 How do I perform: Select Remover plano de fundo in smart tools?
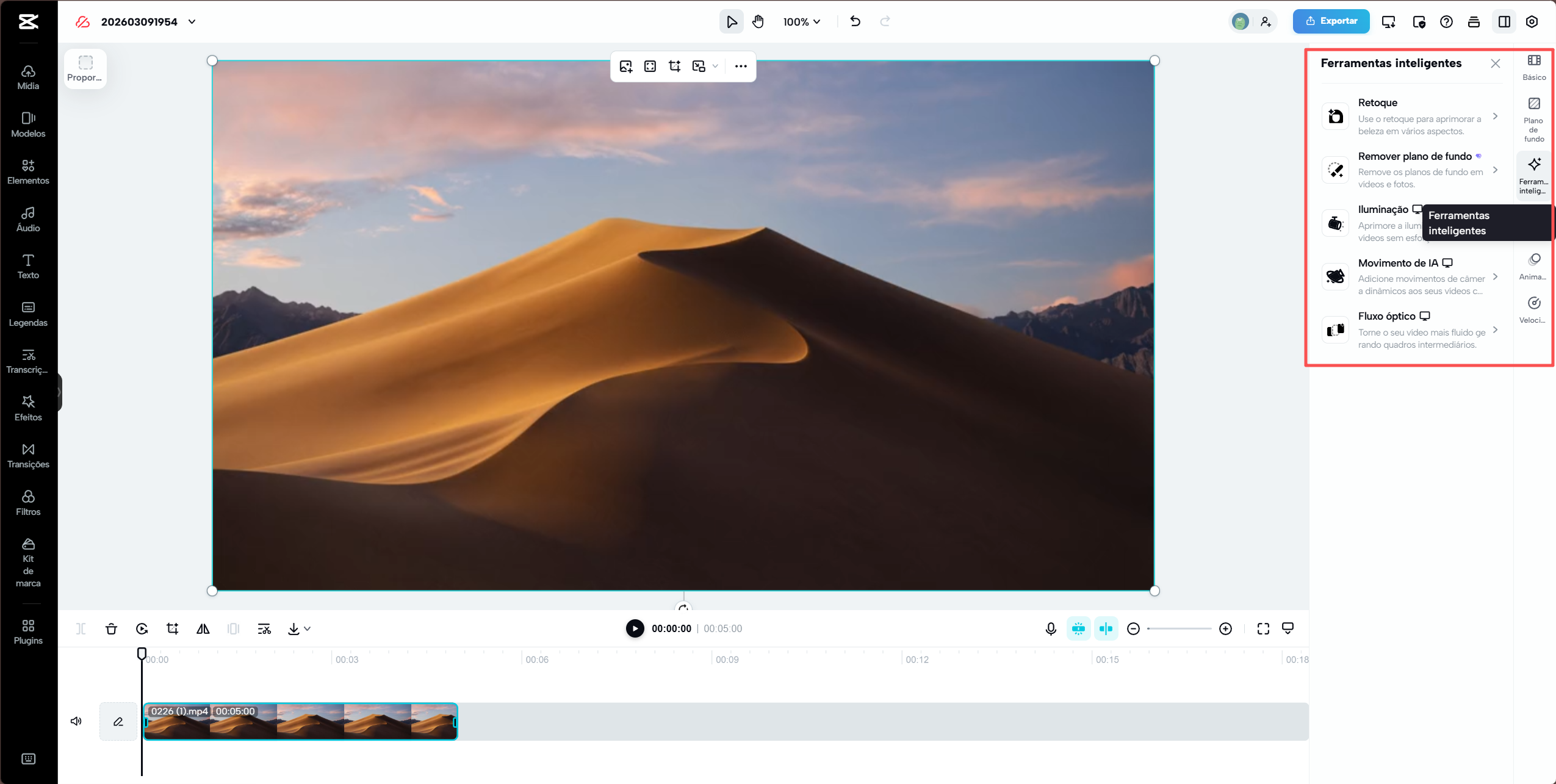[1416, 170]
